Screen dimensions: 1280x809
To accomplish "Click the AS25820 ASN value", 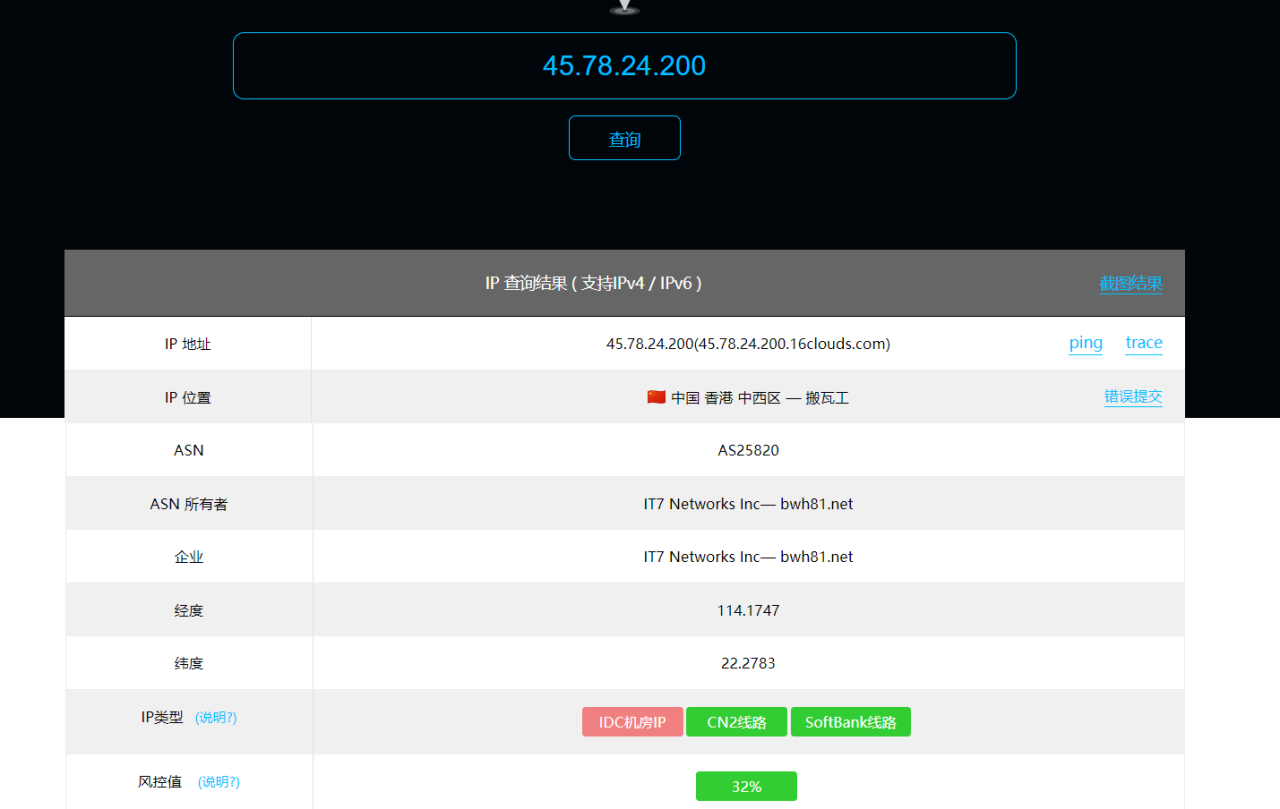I will [x=748, y=450].
